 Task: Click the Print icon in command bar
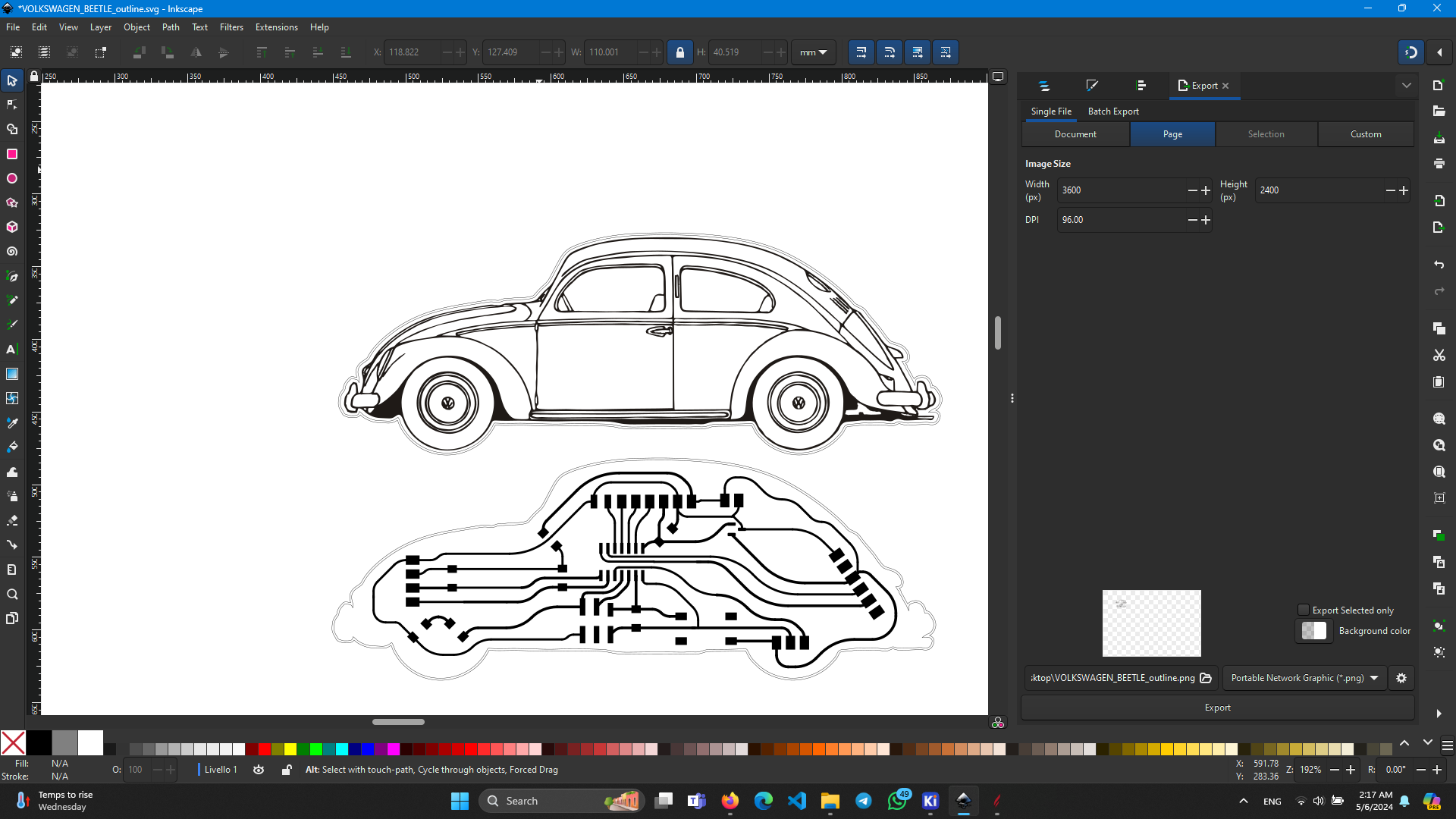[x=1439, y=163]
